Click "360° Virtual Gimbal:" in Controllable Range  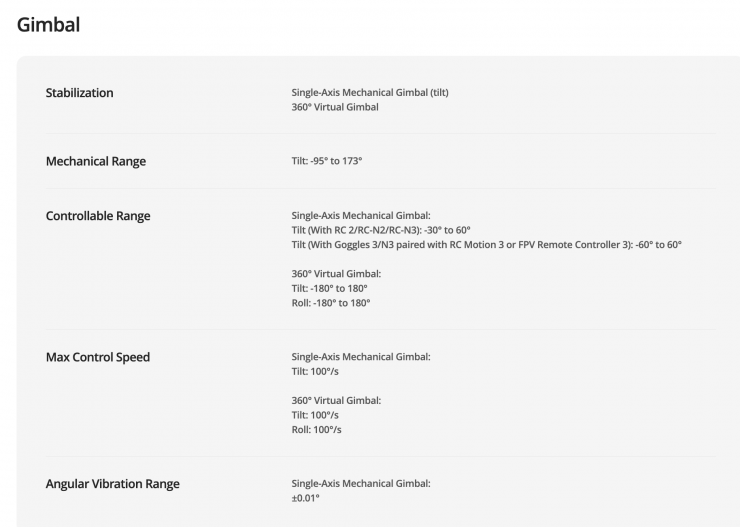(x=336, y=273)
